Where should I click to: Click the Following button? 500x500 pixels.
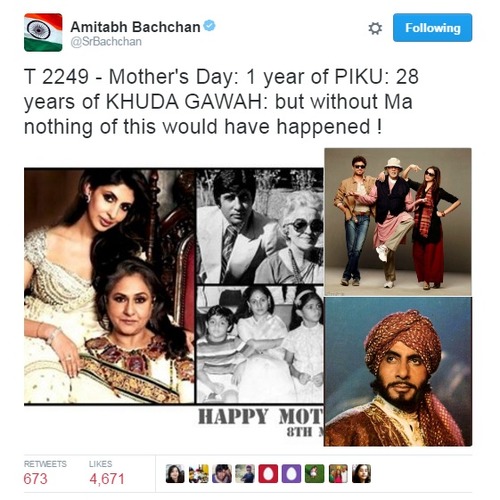click(x=432, y=28)
